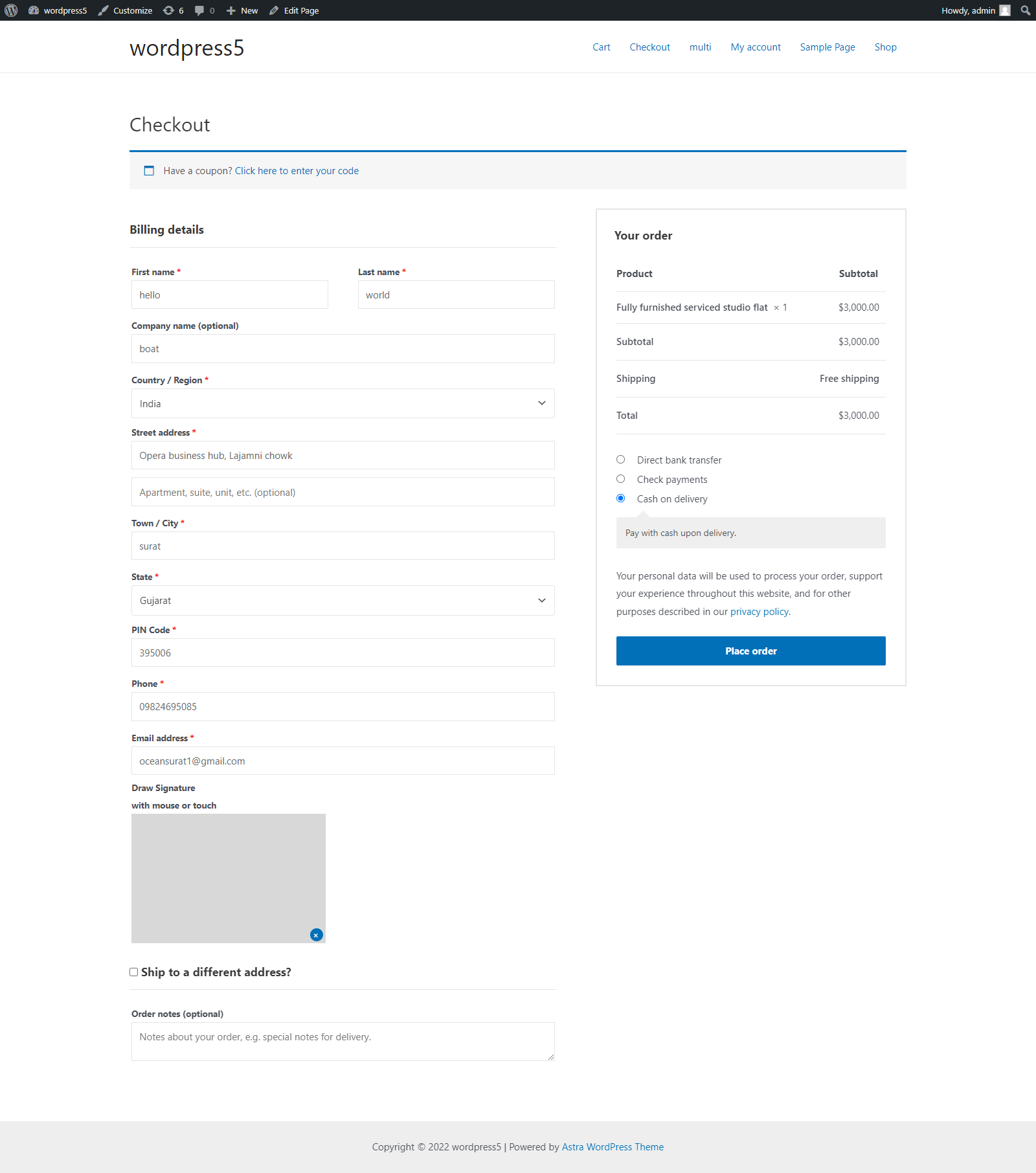
Task: Click the Town / City field
Action: tap(343, 546)
